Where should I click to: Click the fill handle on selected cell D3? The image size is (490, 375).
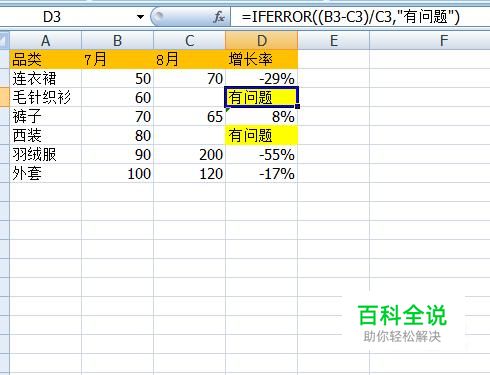pyautogui.click(x=297, y=106)
